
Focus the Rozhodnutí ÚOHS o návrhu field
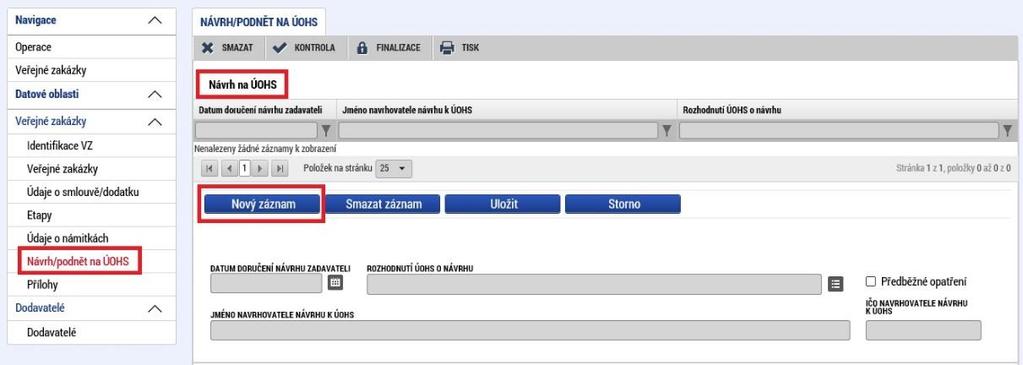(x=594, y=285)
